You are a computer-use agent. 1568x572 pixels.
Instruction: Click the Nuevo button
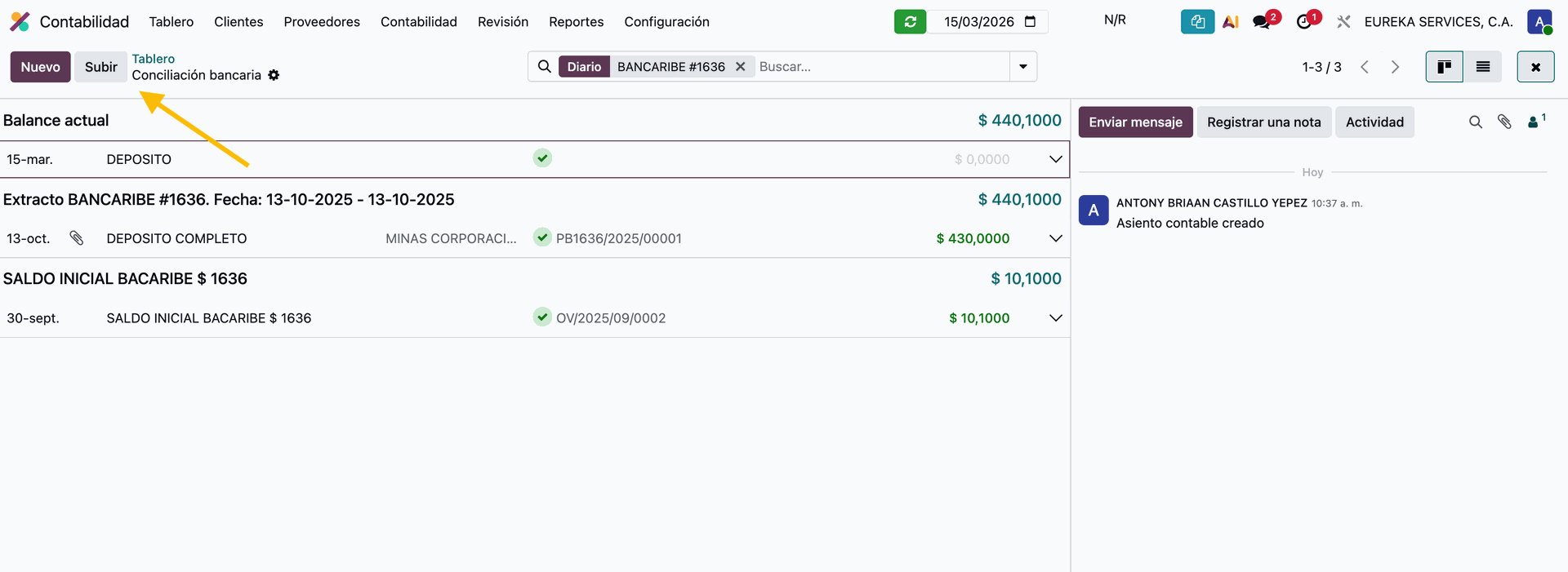click(40, 67)
